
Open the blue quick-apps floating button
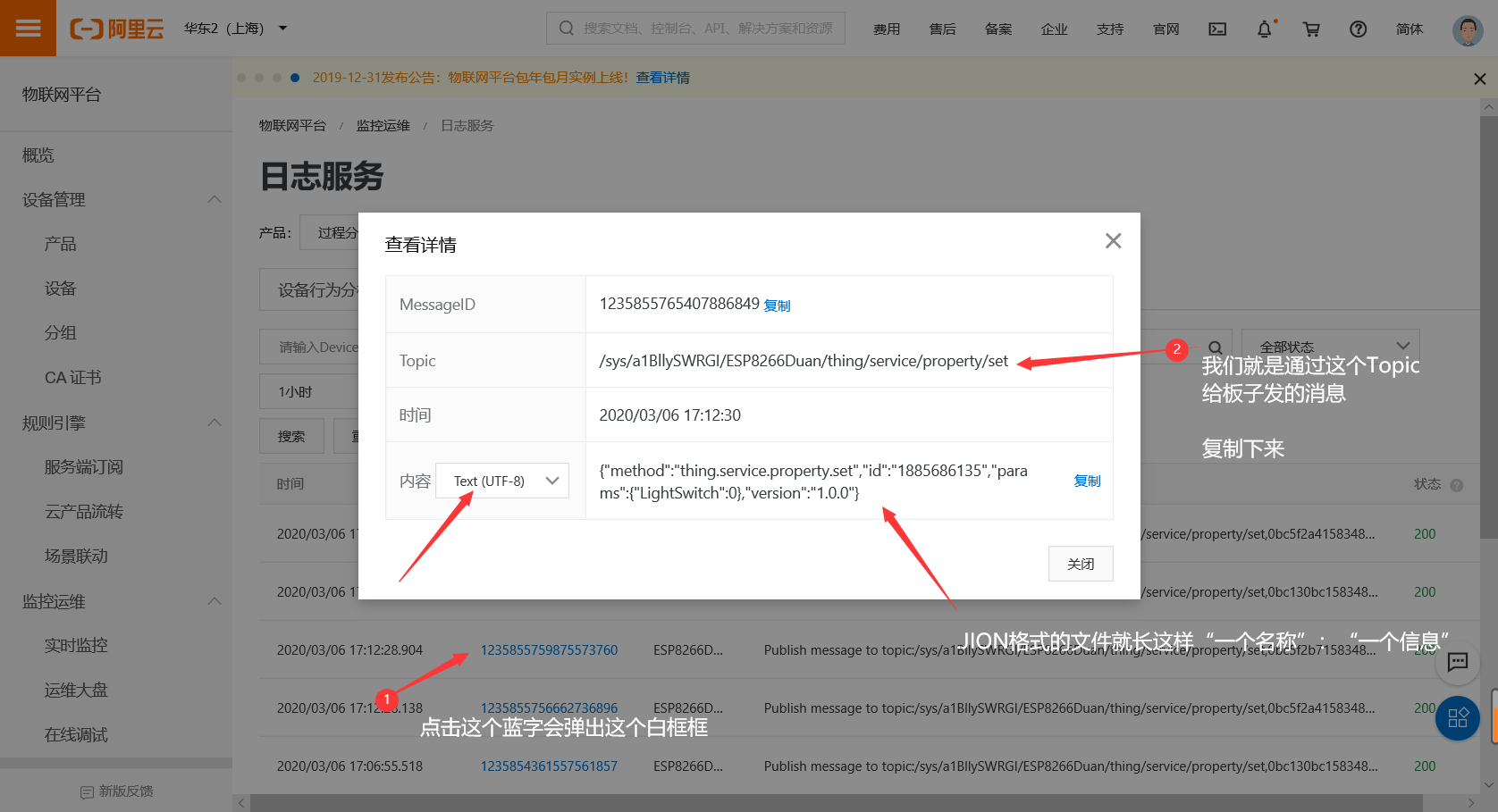click(x=1458, y=717)
